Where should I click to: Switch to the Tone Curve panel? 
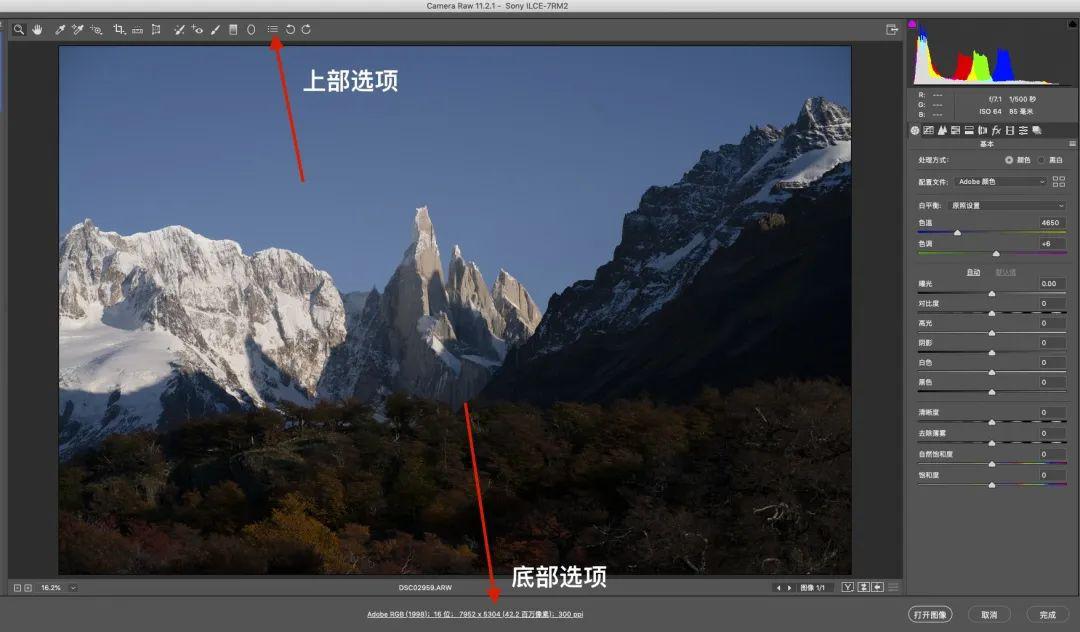pyautogui.click(x=928, y=130)
